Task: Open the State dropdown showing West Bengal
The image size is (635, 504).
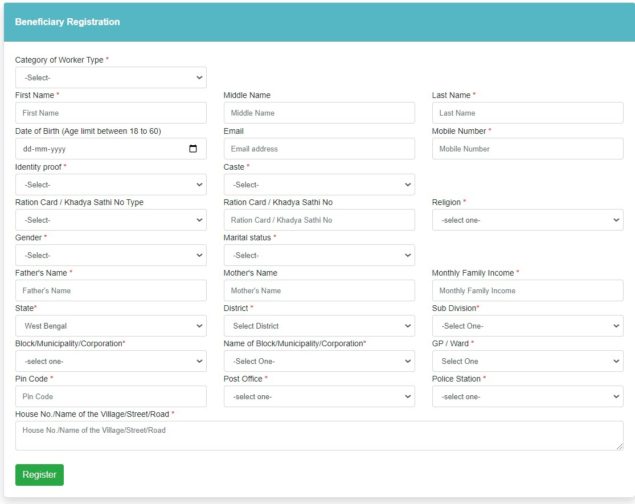Action: [x=110, y=326]
